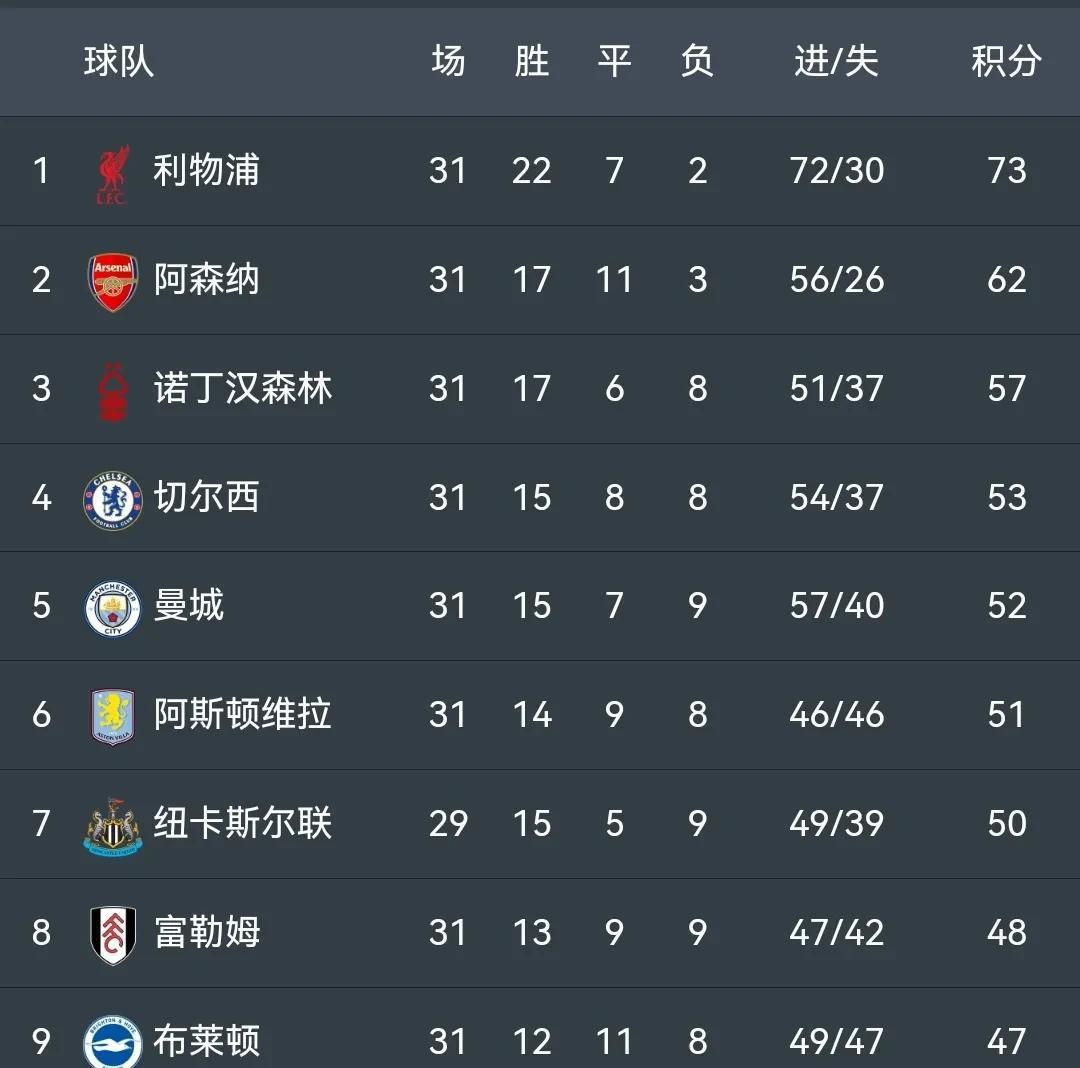This screenshot has height=1068, width=1080.
Task: Open the 利物浦 team name link
Action: click(206, 170)
